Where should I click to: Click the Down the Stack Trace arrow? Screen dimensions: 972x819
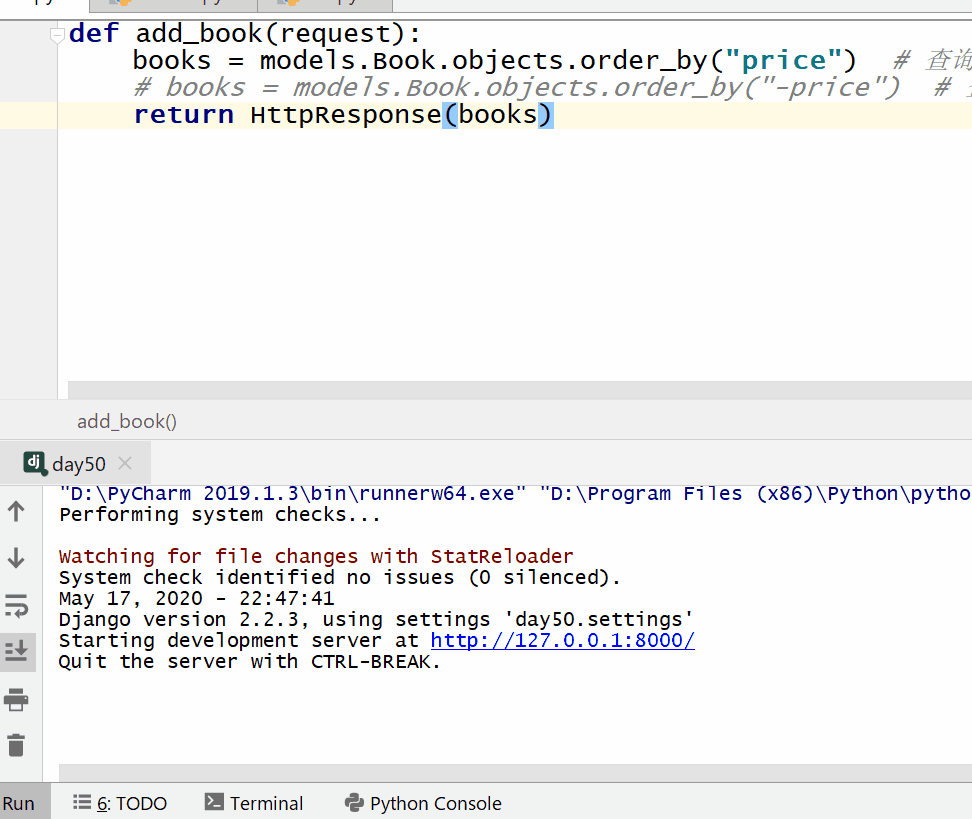point(16,558)
